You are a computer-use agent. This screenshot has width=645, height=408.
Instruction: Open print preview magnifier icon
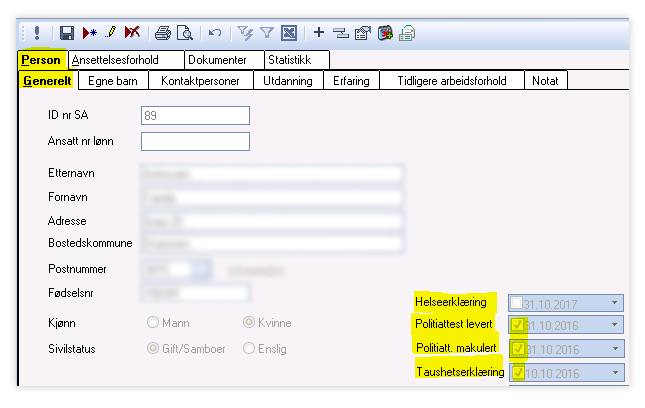[x=185, y=33]
